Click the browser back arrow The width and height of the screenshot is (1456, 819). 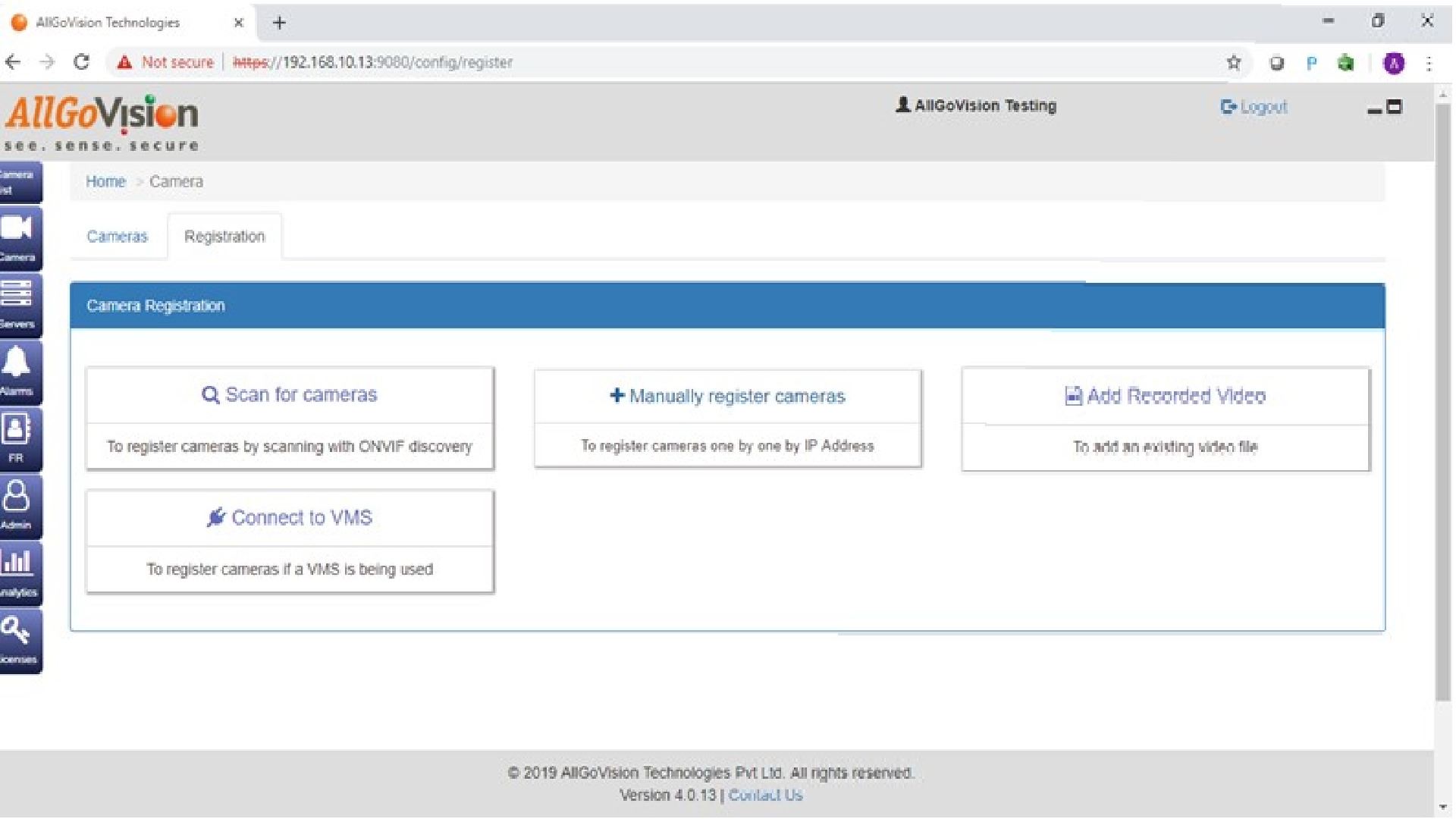[13, 62]
